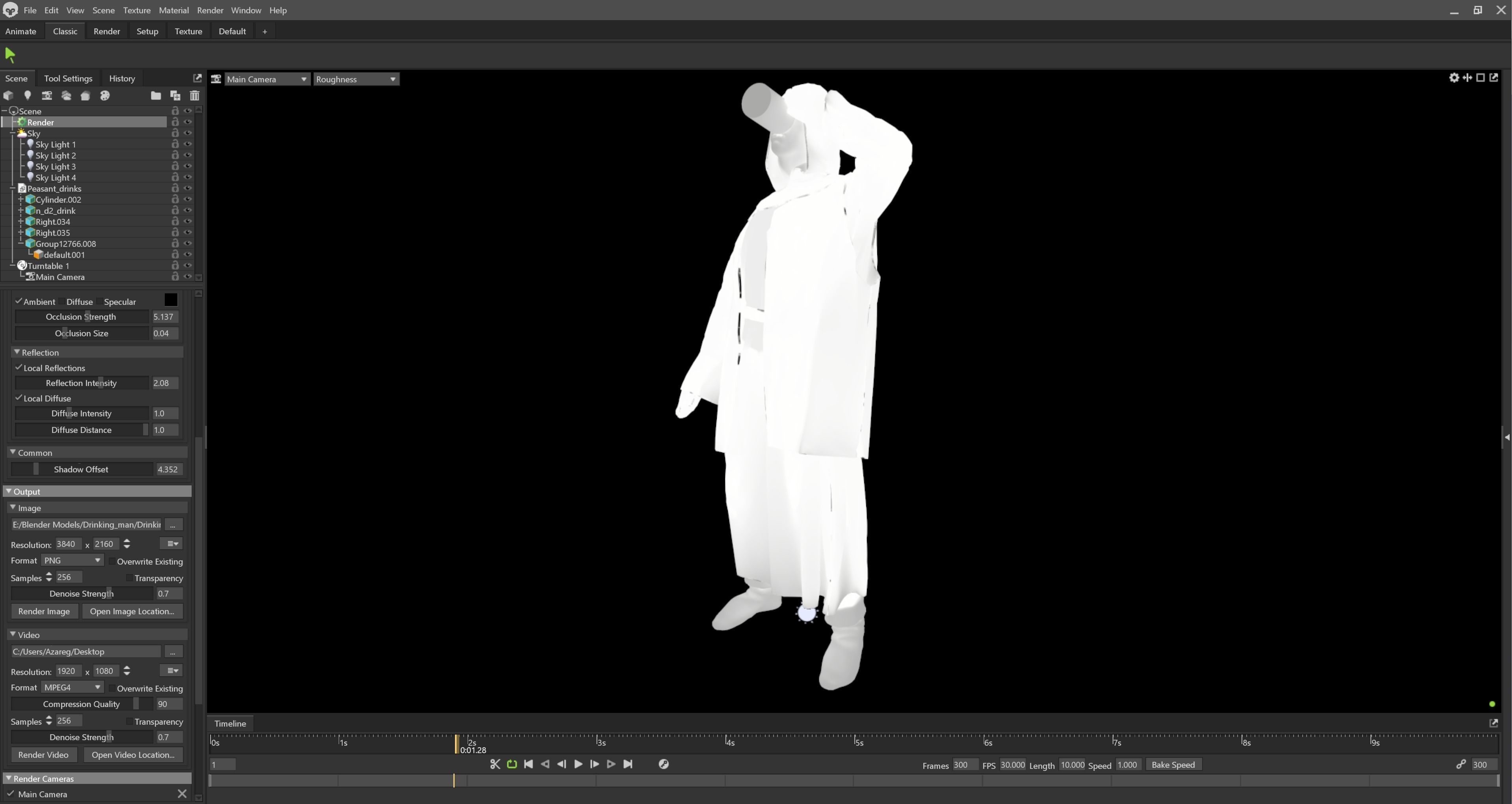1512x804 pixels.
Task: Open the Roughness render pass dropdown
Action: [356, 79]
